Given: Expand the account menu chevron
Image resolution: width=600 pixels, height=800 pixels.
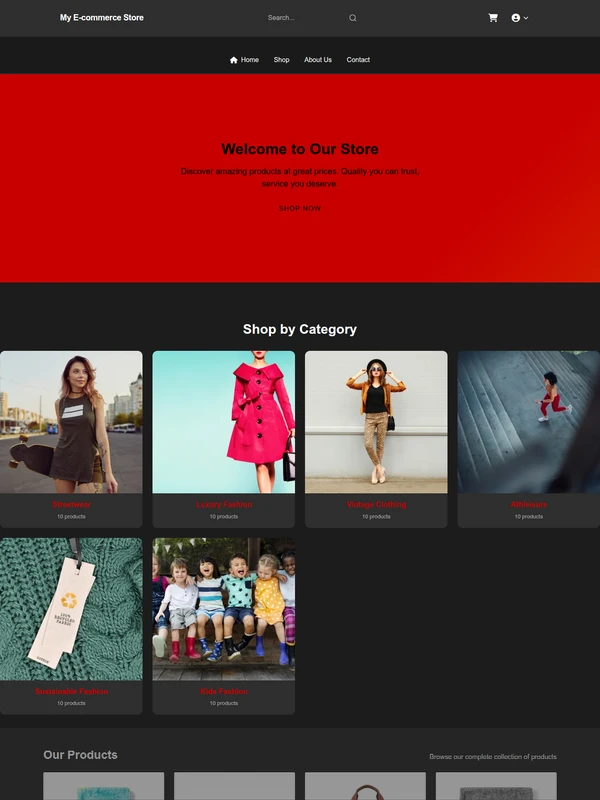Looking at the screenshot, I should pyautogui.click(x=526, y=18).
